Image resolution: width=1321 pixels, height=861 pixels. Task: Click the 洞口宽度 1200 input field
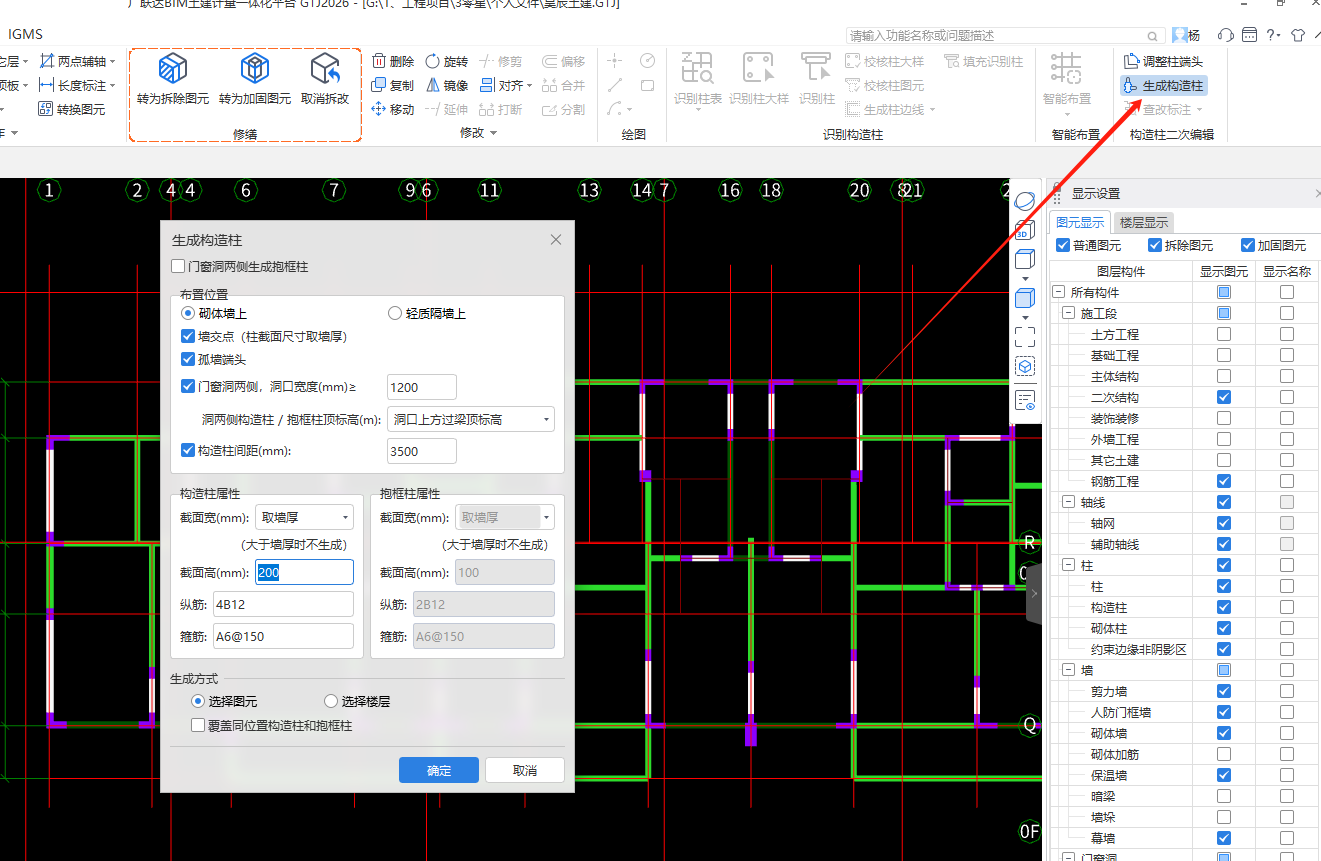coord(422,387)
